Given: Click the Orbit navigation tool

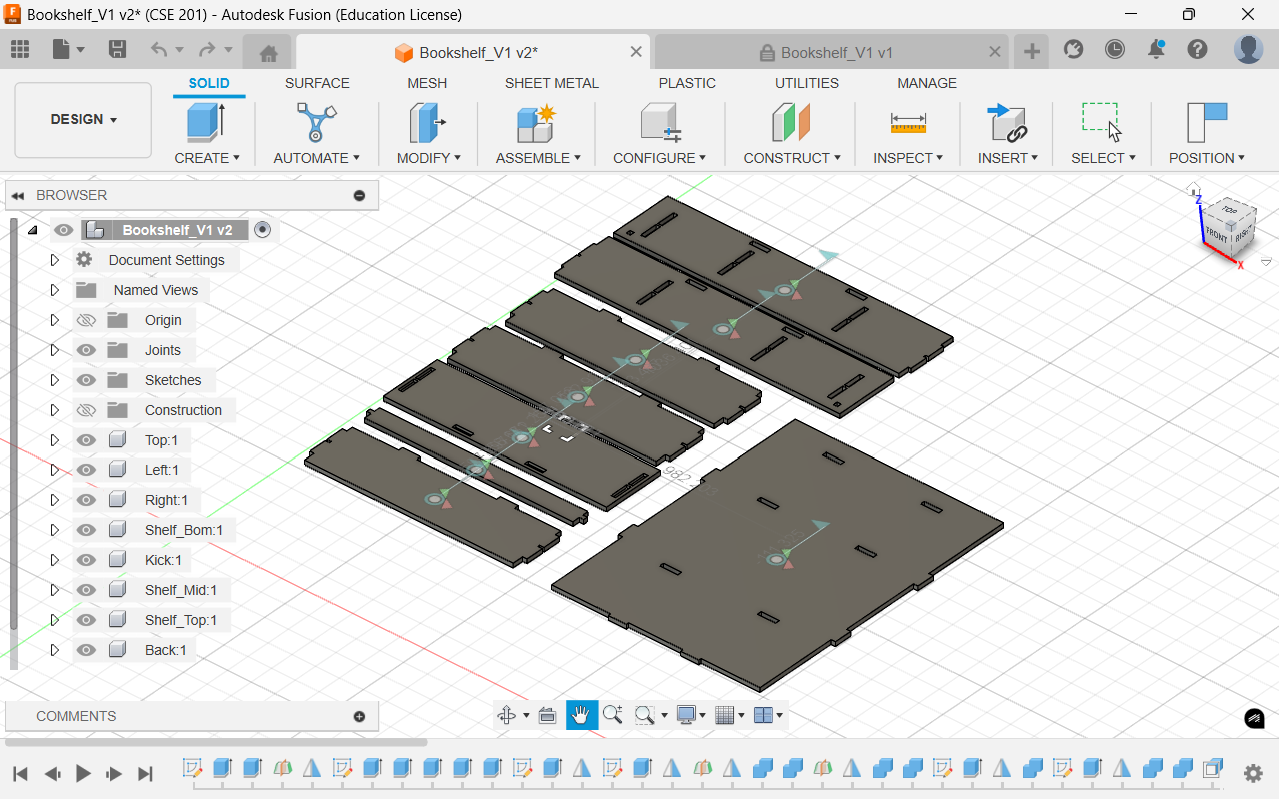Looking at the screenshot, I should coord(507,715).
